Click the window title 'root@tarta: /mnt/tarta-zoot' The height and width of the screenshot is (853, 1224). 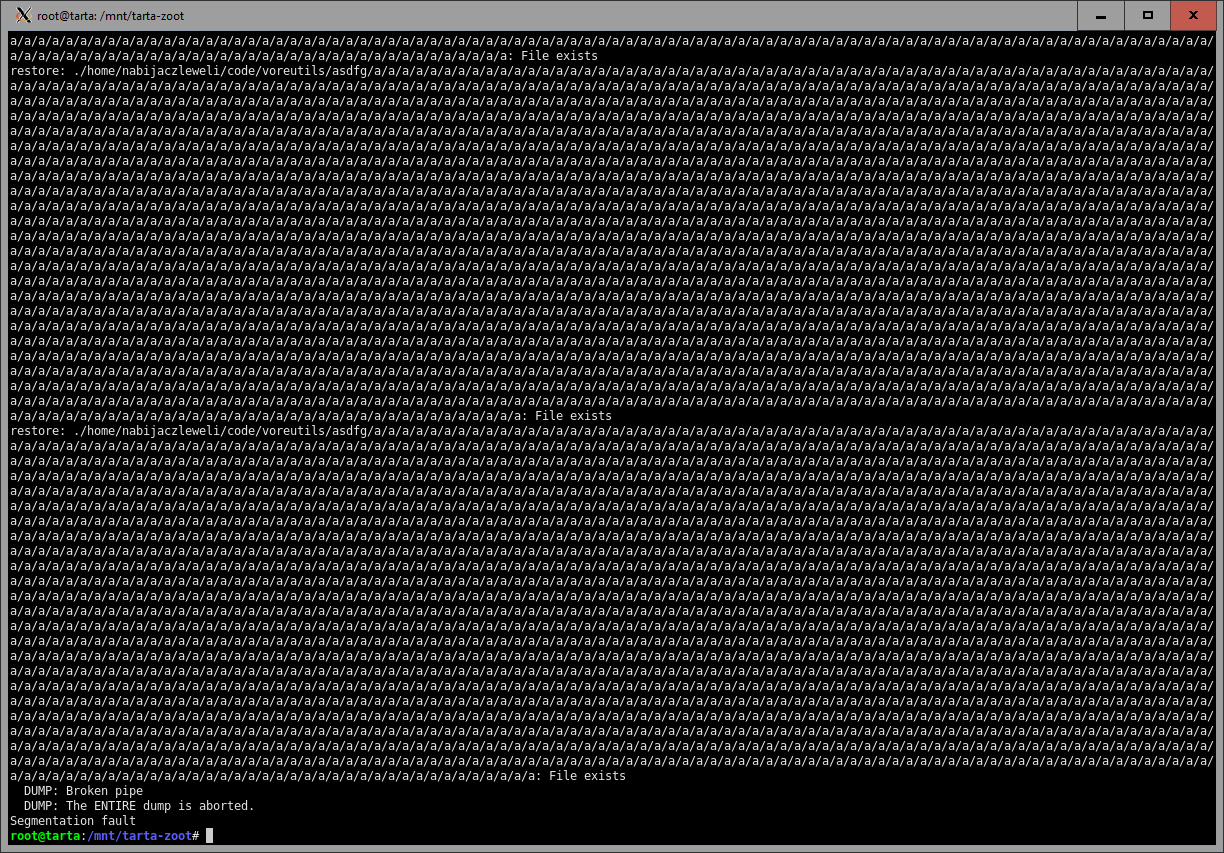pyautogui.click(x=110, y=16)
